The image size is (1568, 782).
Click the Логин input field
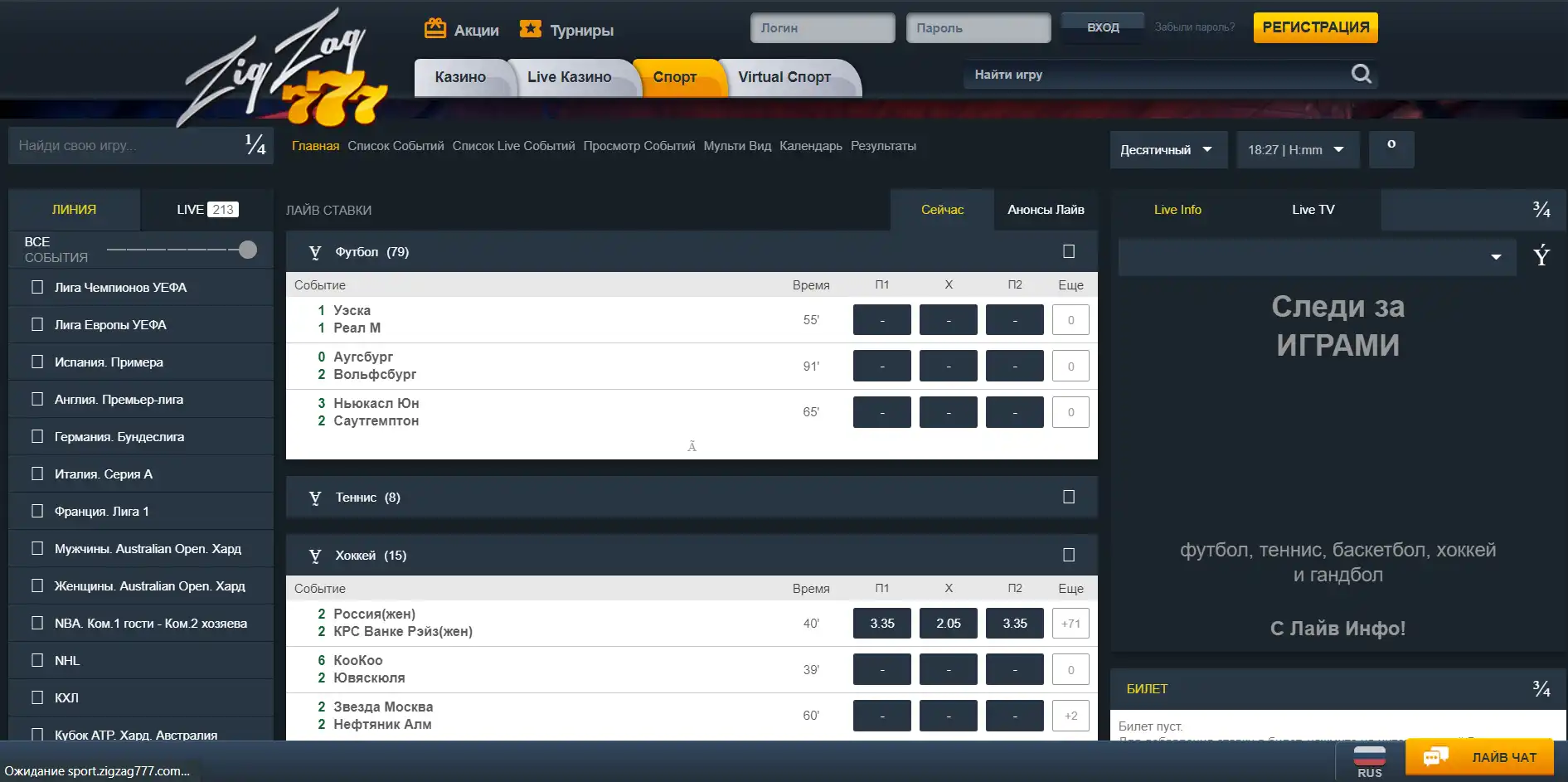click(x=822, y=28)
